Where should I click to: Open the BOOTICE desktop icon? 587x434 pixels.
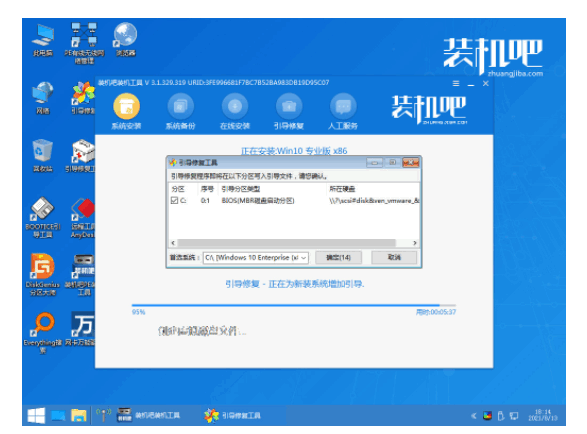(x=43, y=218)
